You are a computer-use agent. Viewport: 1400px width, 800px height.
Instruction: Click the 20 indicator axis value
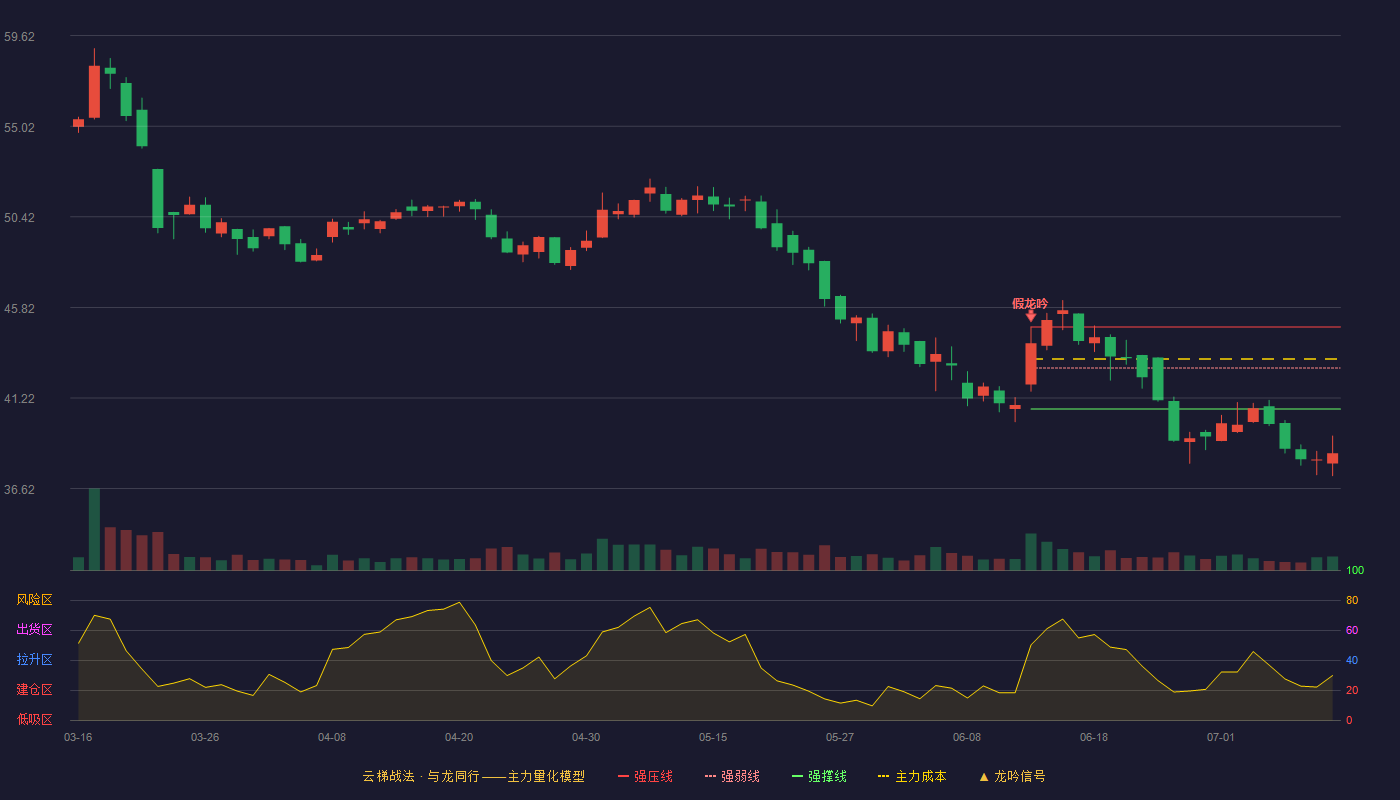pyautogui.click(x=1352, y=690)
